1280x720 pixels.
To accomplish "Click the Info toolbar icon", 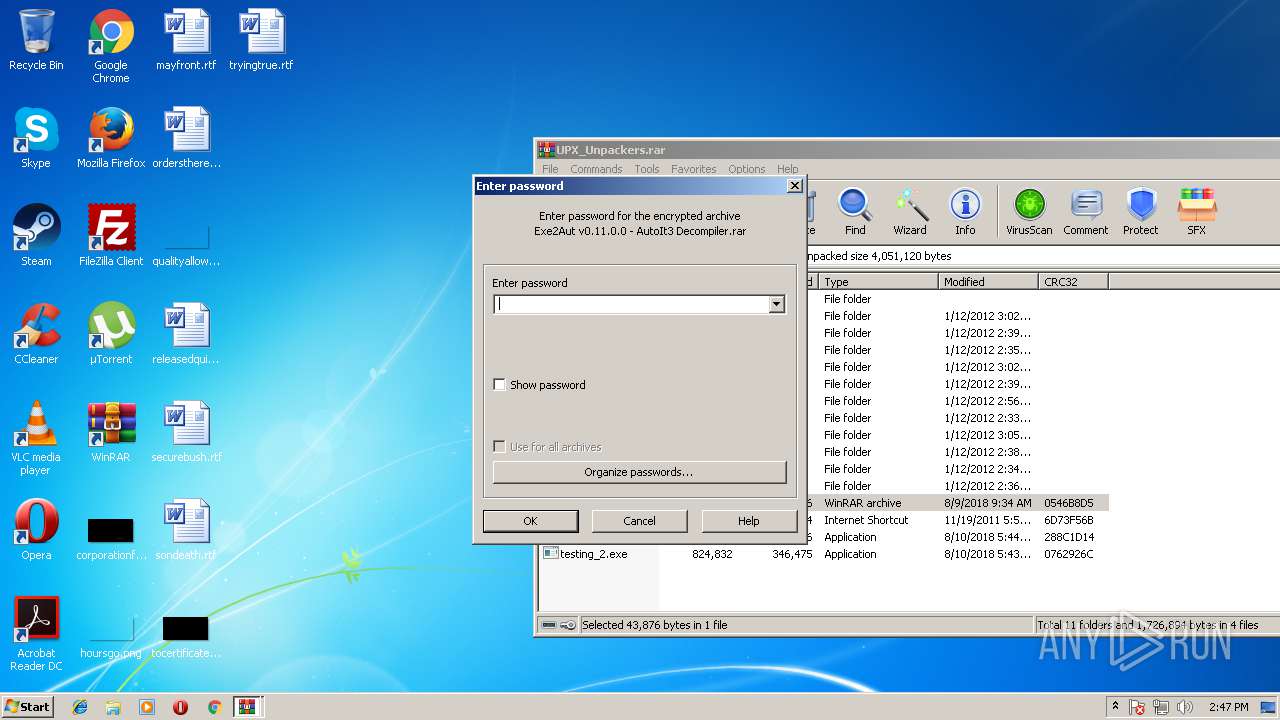I will (x=964, y=212).
